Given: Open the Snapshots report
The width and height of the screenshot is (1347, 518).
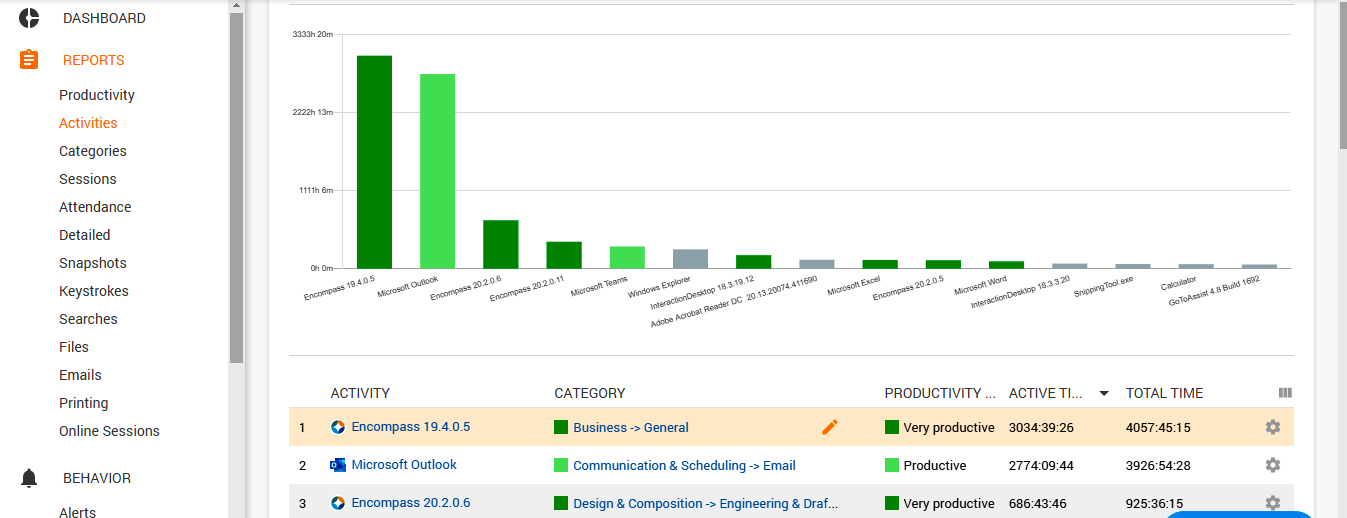Looking at the screenshot, I should point(93,263).
